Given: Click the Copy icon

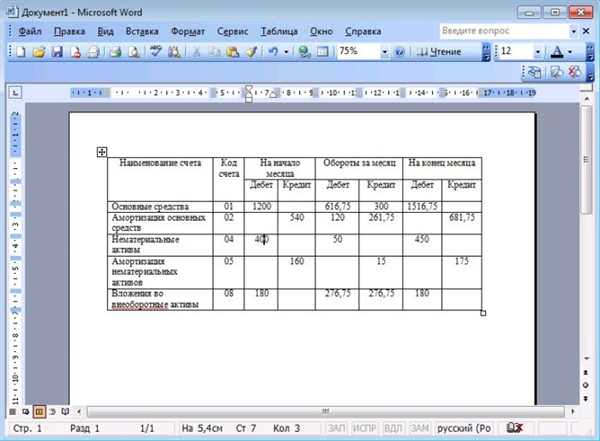Looking at the screenshot, I should pyautogui.click(x=215, y=52).
